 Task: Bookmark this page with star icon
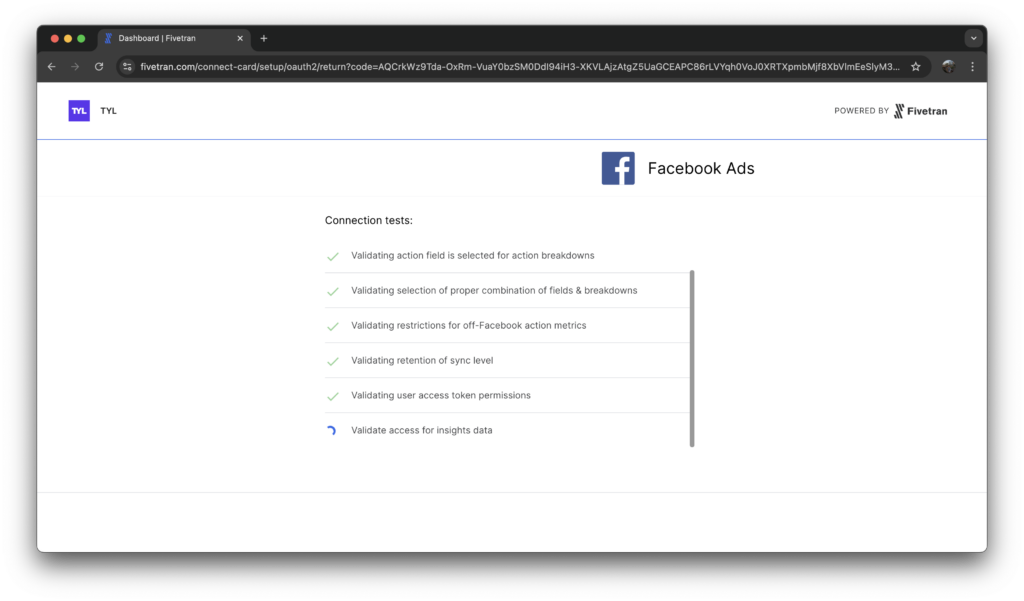(x=915, y=67)
